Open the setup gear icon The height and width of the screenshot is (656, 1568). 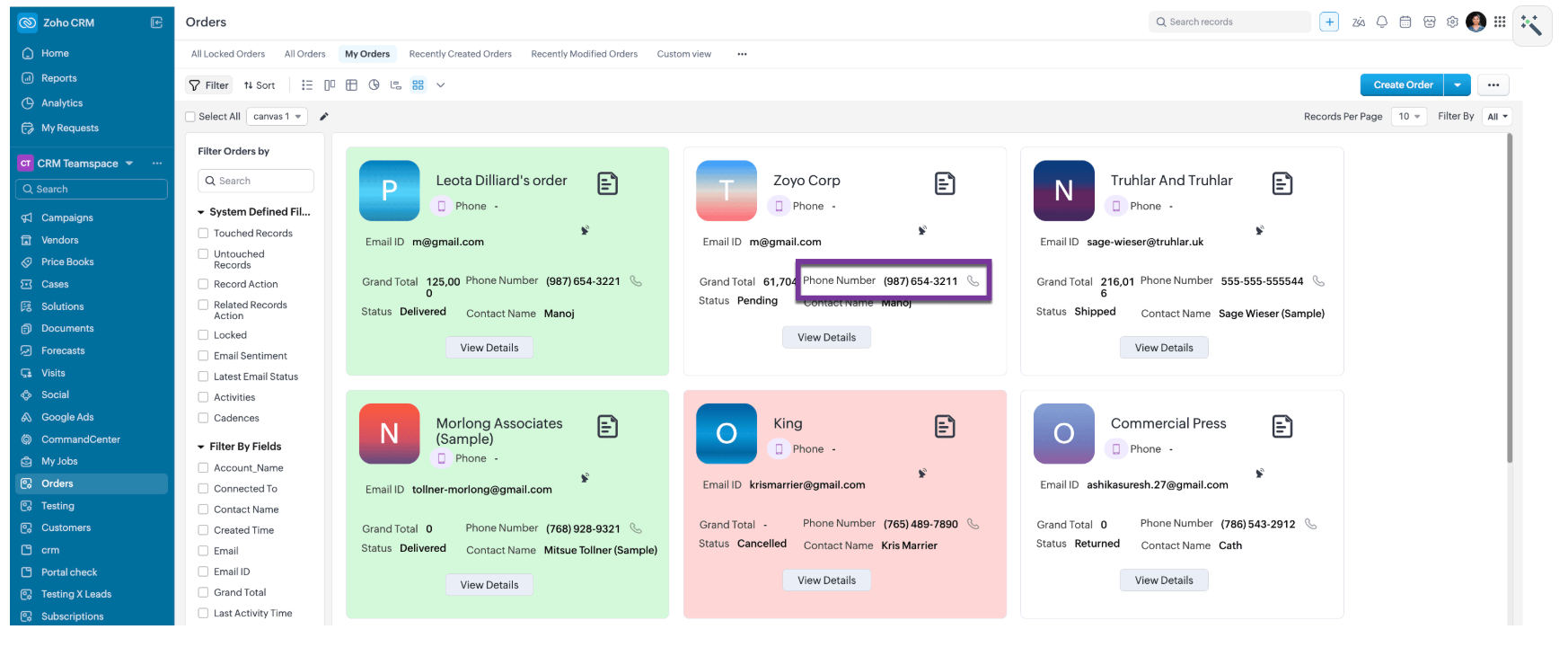click(x=1452, y=22)
